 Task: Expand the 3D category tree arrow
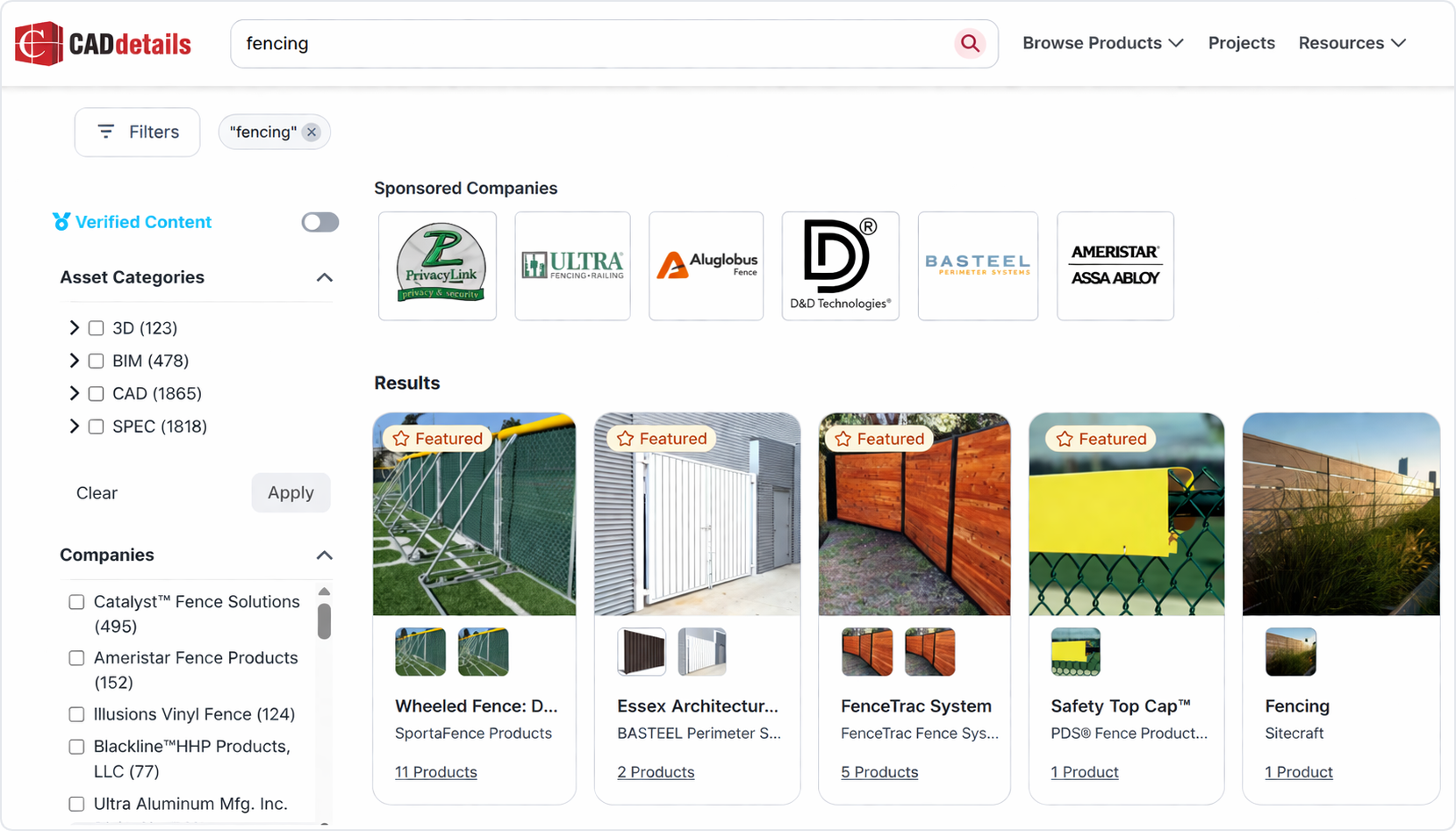74,328
